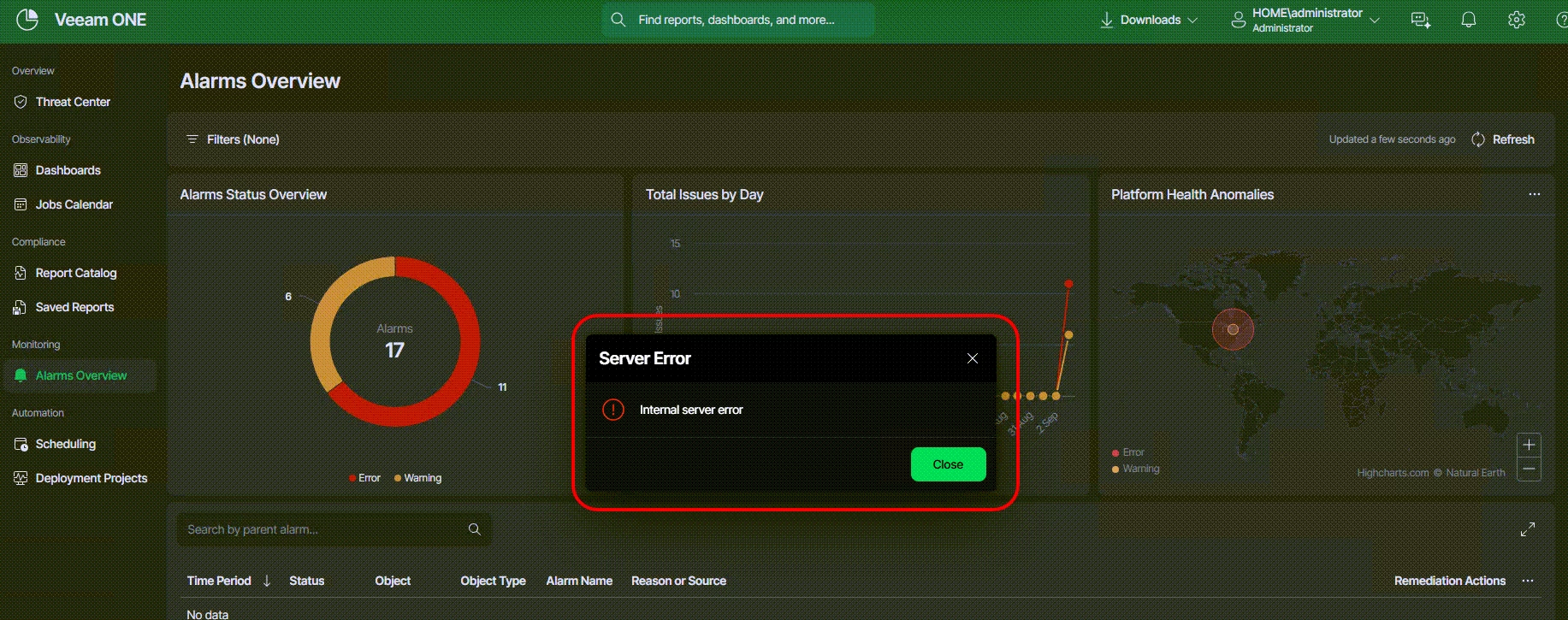Open Threat Center in sidebar

point(73,102)
